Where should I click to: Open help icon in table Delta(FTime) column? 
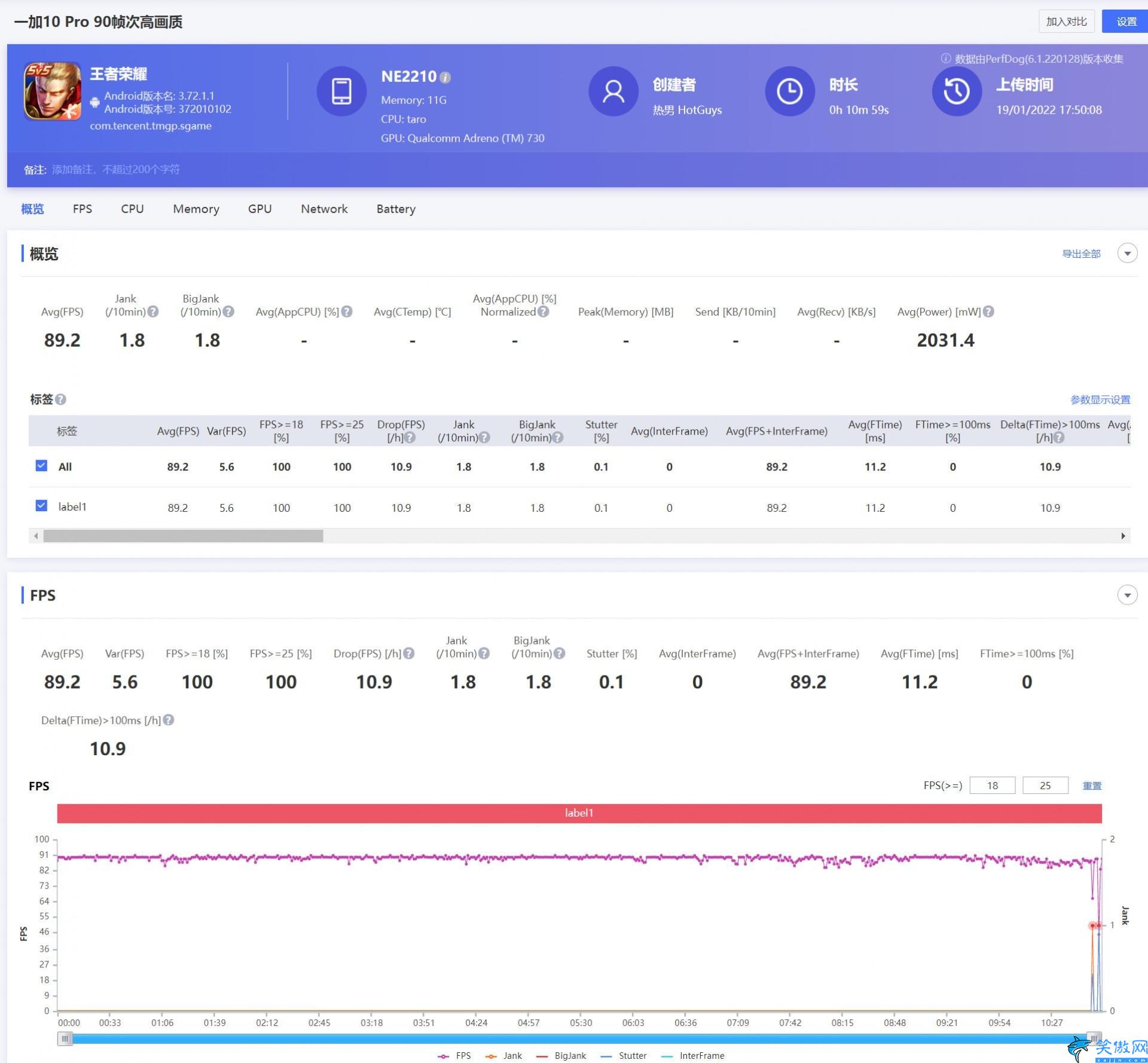pyautogui.click(x=1059, y=438)
